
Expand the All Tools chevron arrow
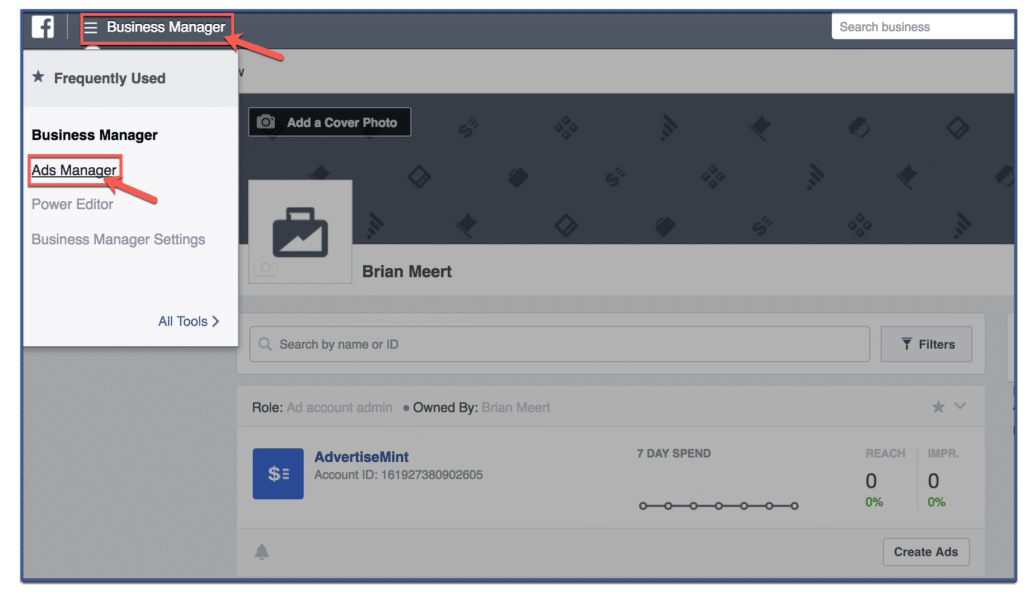click(x=216, y=321)
